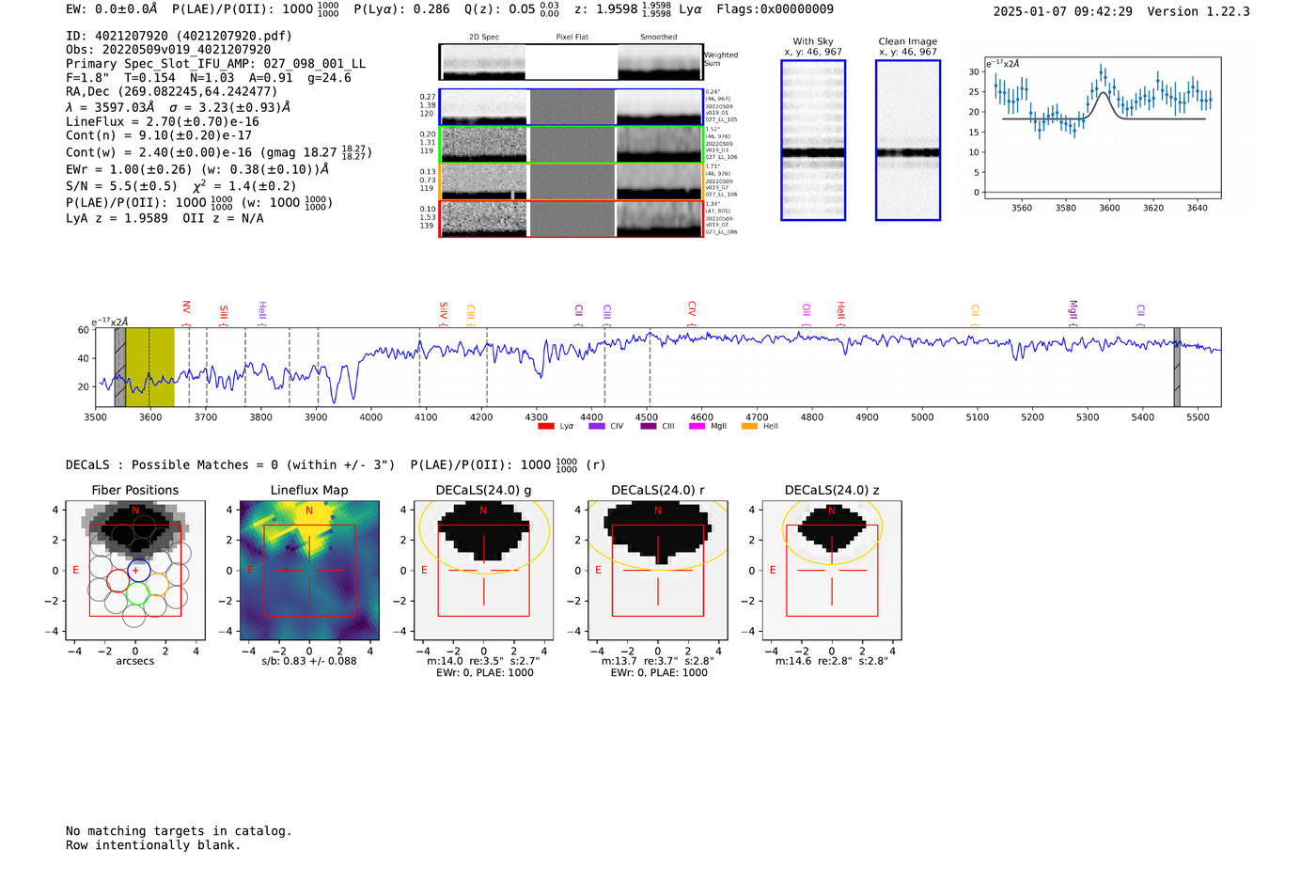Click the m:14.6 re:2.8" caption
The image size is (1316, 896).
832,661
